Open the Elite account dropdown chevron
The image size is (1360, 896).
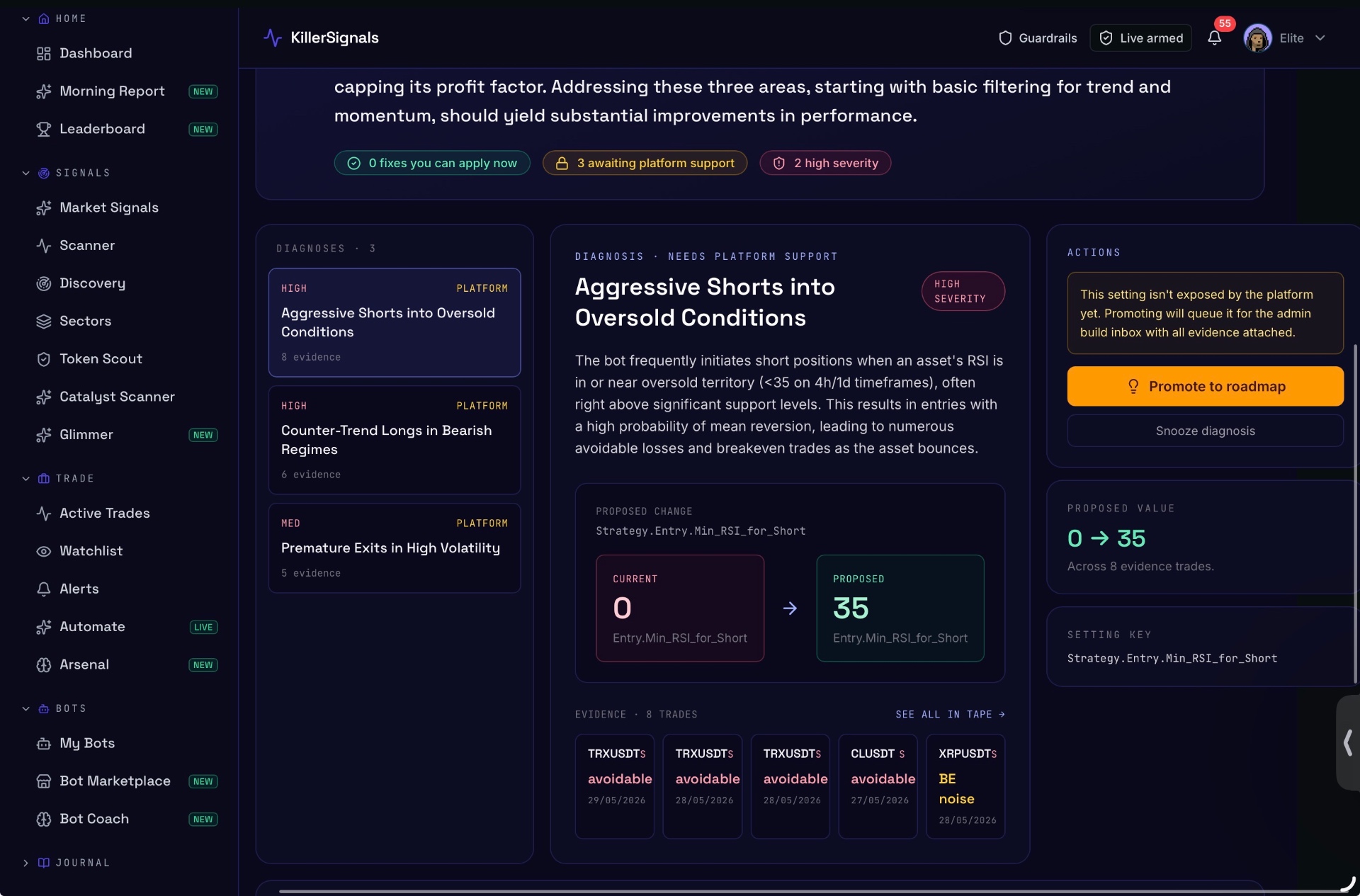pos(1320,38)
